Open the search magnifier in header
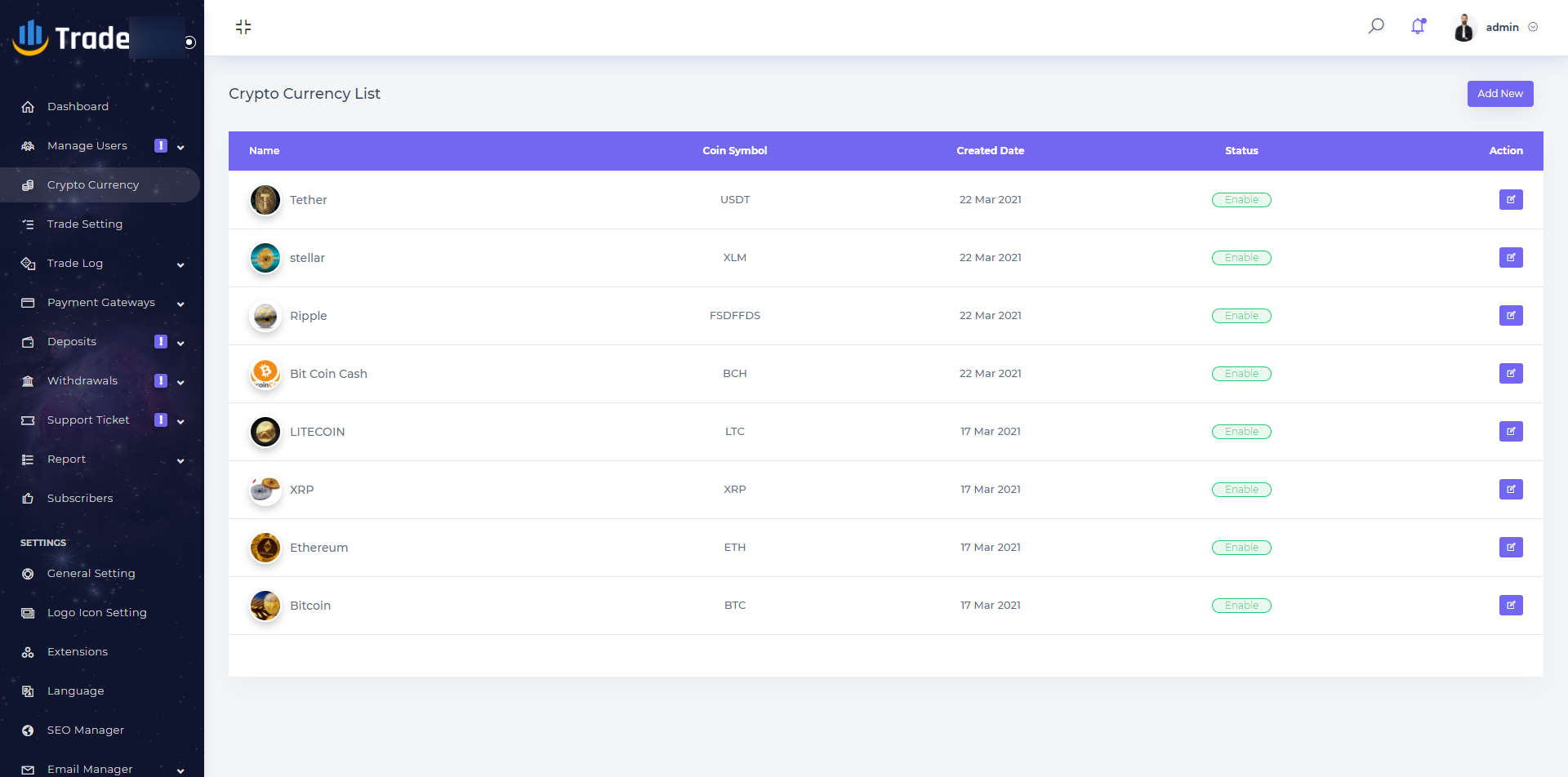This screenshot has width=1568, height=777. pos(1376,26)
